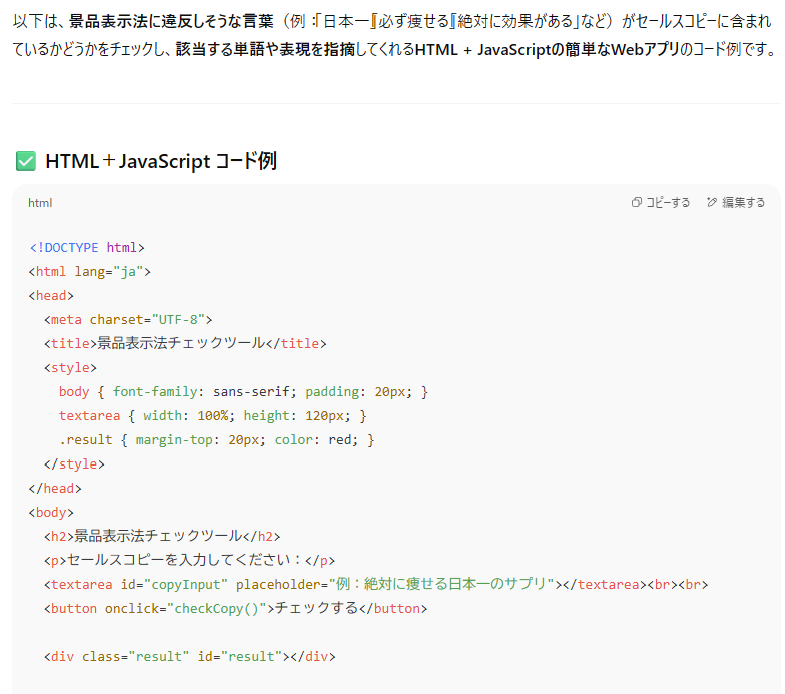The width and height of the screenshot is (785, 694).
Task: Click the textarea id="copyInput" code line
Action: click(376, 584)
